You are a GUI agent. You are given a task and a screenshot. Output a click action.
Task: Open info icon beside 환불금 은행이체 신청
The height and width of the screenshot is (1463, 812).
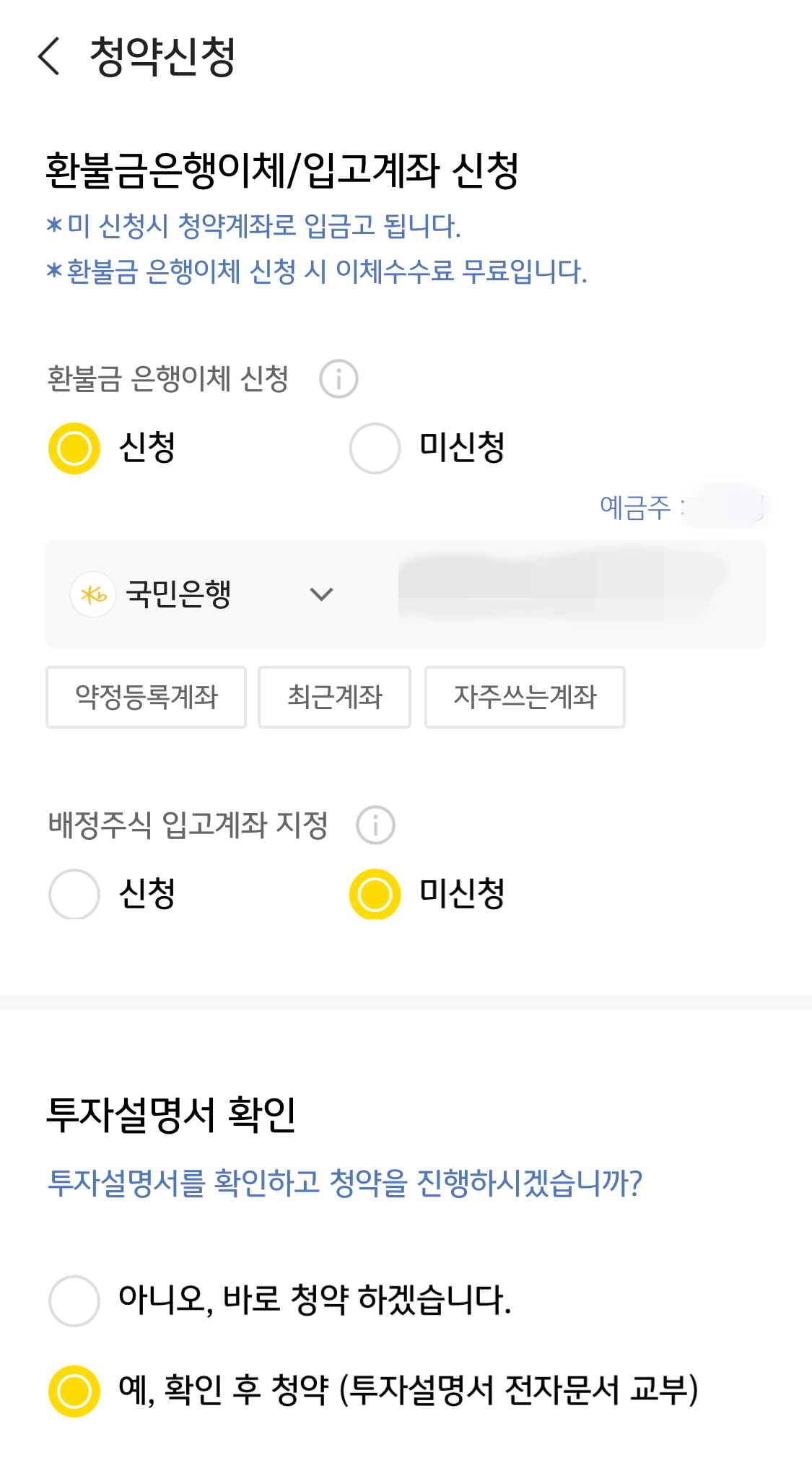click(339, 379)
